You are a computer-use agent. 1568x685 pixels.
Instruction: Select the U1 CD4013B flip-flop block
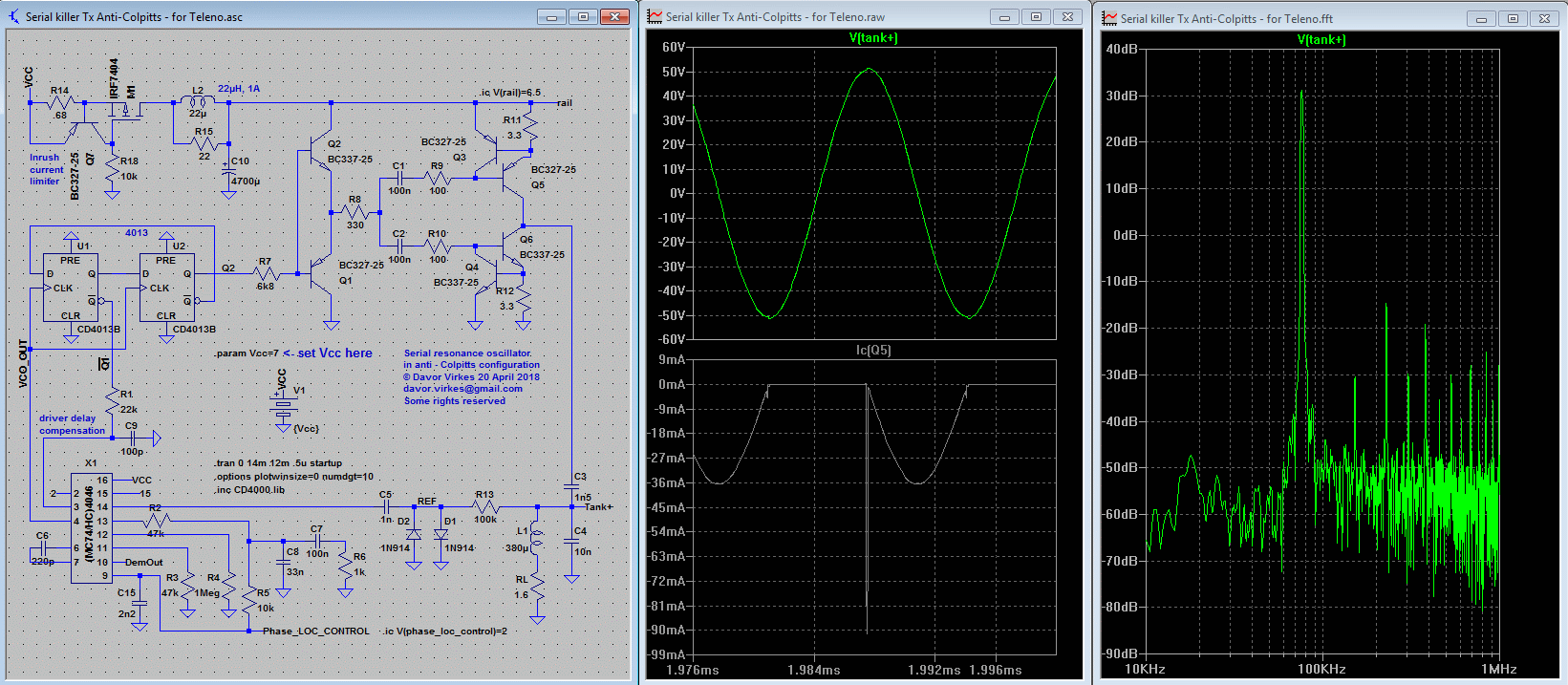(x=70, y=287)
